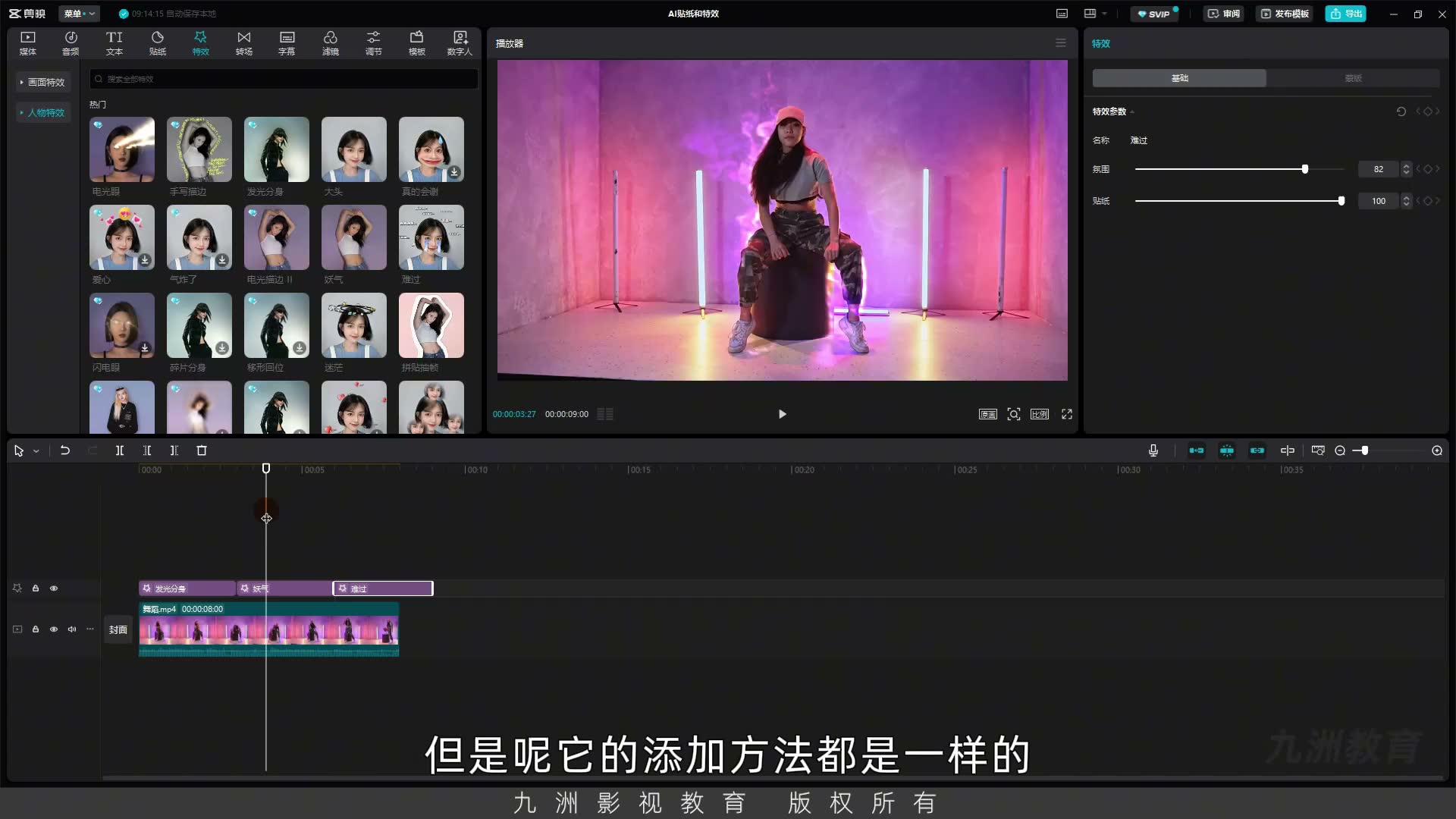Open the 滤镜 filters tab
This screenshot has height=819, width=1456.
(331, 43)
